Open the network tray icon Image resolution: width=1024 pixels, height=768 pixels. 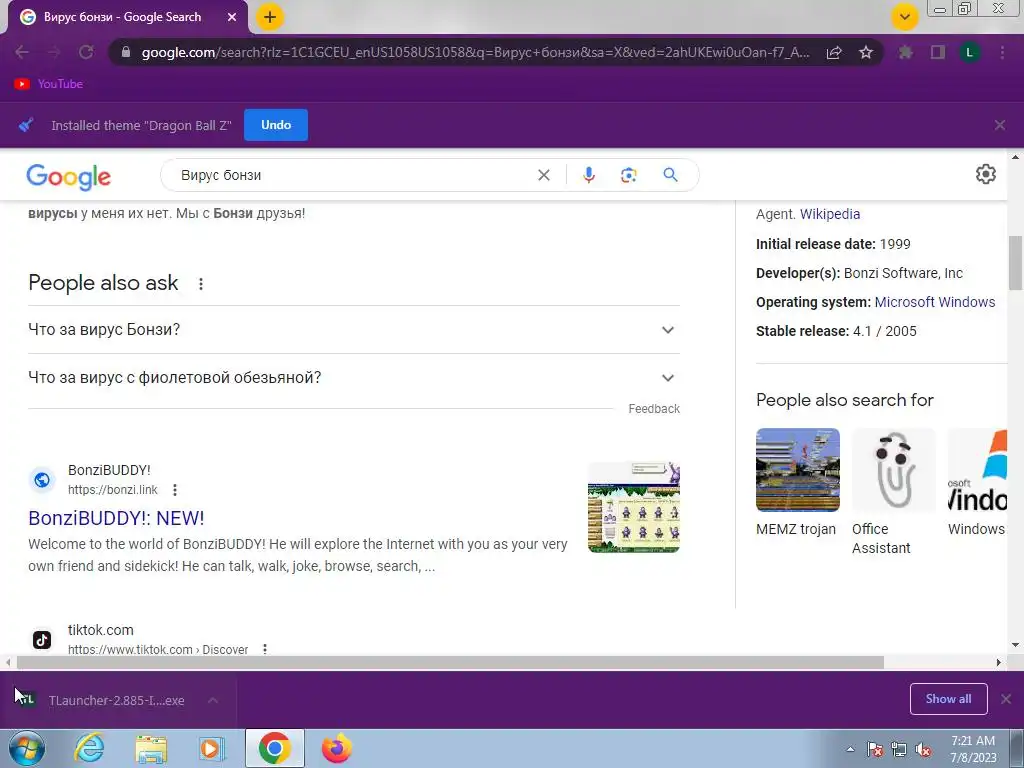pyautogui.click(x=899, y=750)
